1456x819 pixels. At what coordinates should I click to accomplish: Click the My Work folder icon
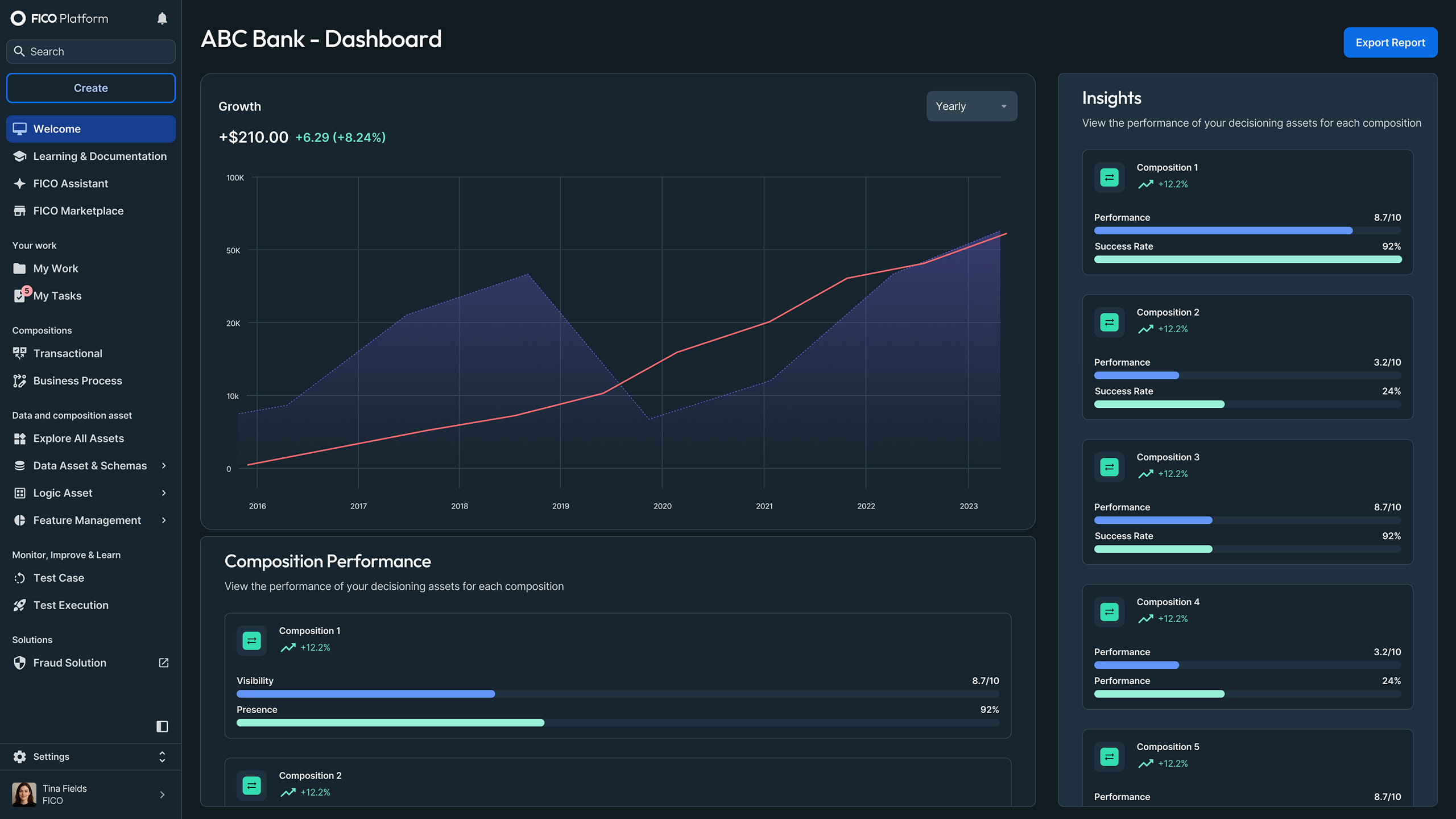[19, 268]
